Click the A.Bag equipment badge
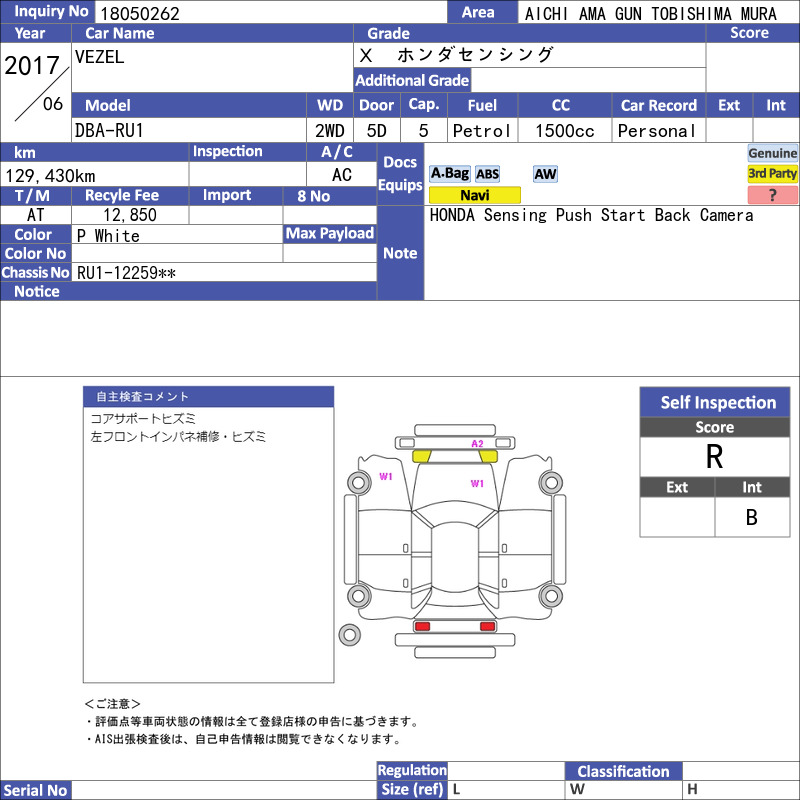 pyautogui.click(x=449, y=174)
